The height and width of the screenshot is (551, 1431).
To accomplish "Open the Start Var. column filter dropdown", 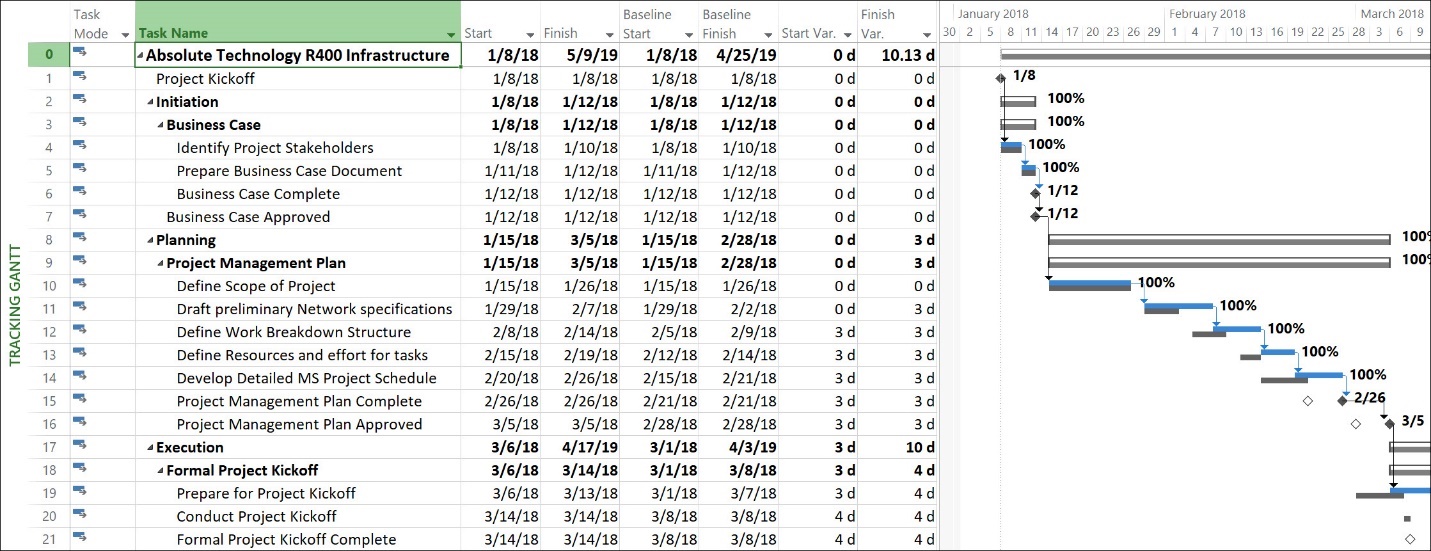I will [x=847, y=34].
